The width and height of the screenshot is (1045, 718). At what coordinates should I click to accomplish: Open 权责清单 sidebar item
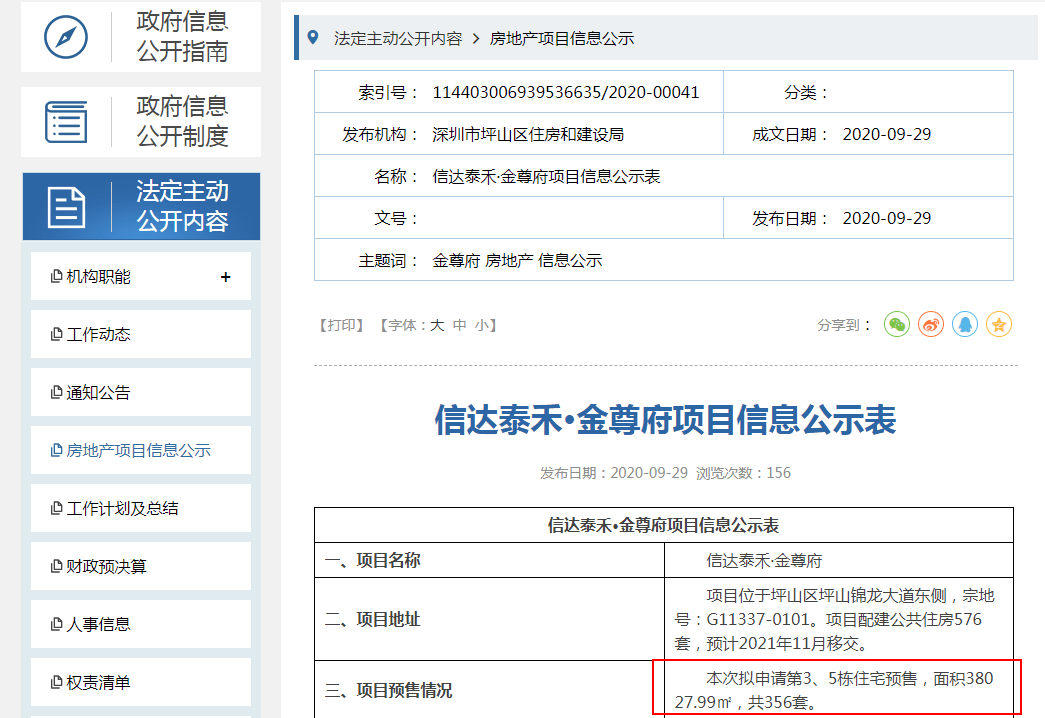[x=141, y=682]
